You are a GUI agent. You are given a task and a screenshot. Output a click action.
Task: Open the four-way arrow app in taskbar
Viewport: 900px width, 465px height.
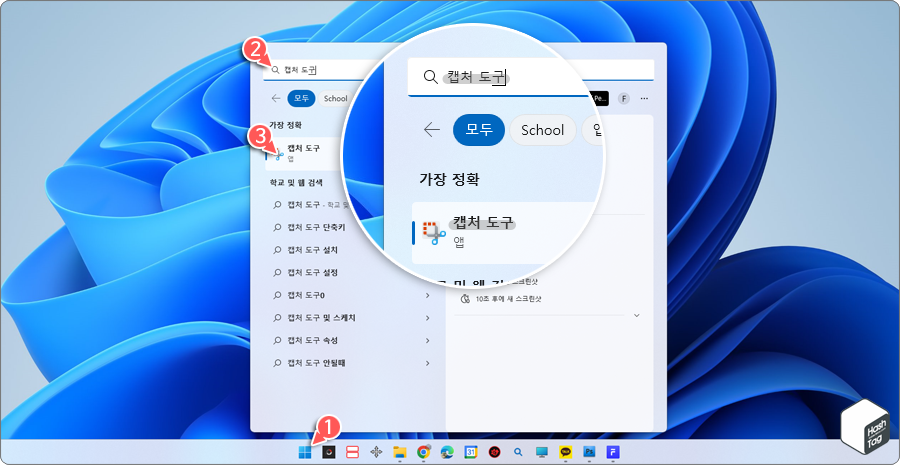377,452
